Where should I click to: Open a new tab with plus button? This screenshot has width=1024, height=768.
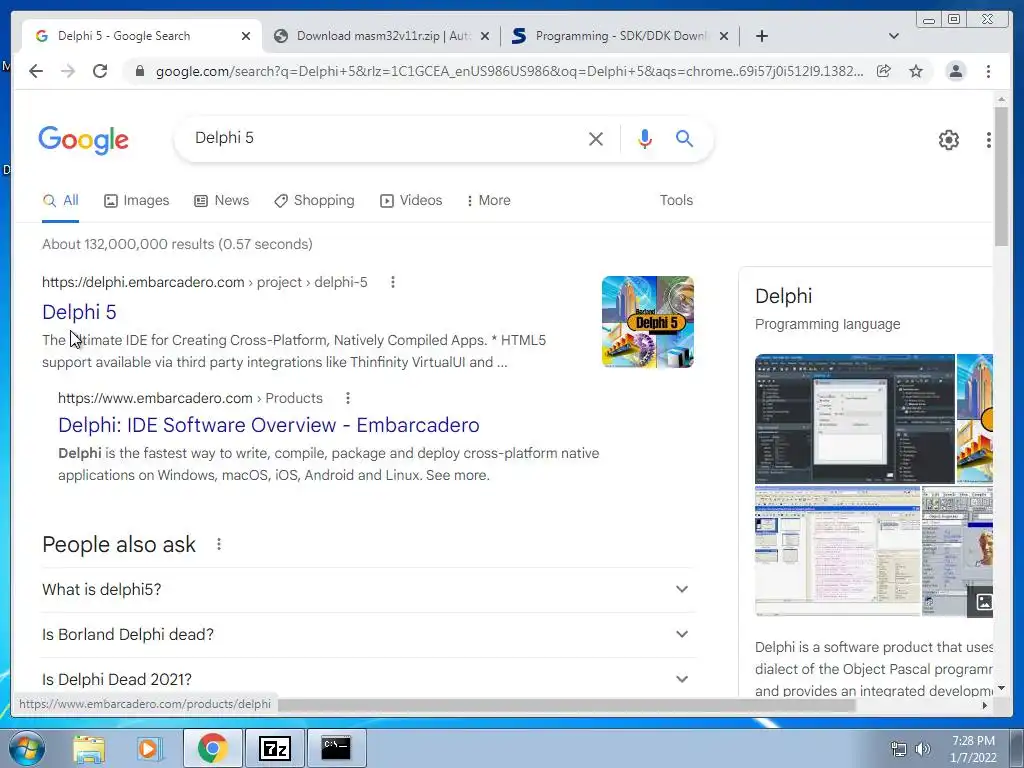pos(761,36)
